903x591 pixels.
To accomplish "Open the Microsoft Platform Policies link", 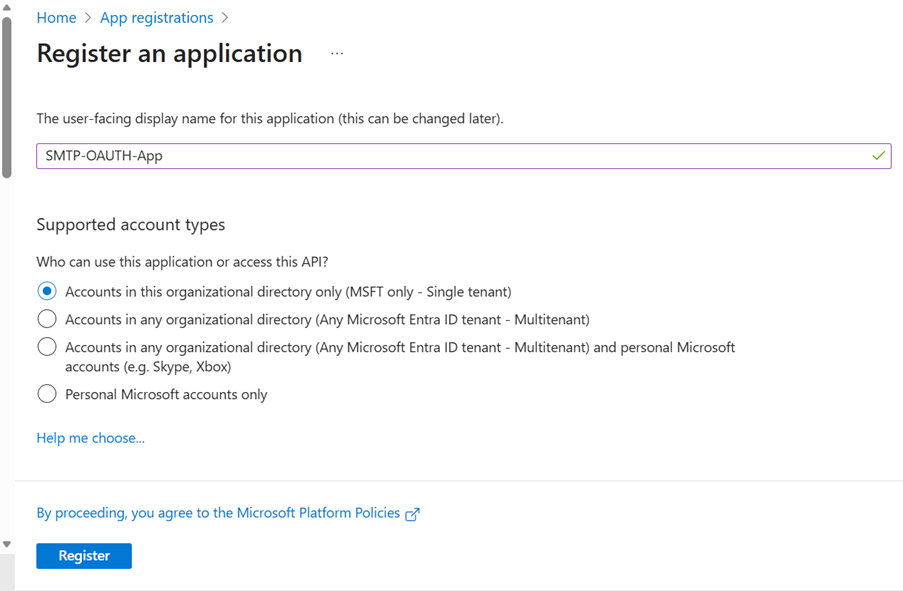I will click(x=218, y=513).
